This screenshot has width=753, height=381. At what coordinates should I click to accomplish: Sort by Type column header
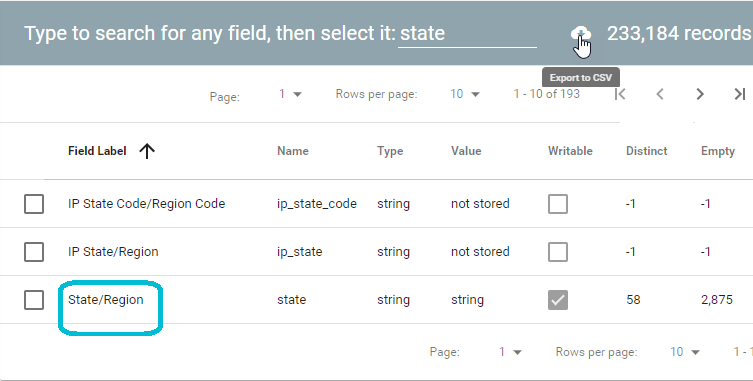[390, 151]
